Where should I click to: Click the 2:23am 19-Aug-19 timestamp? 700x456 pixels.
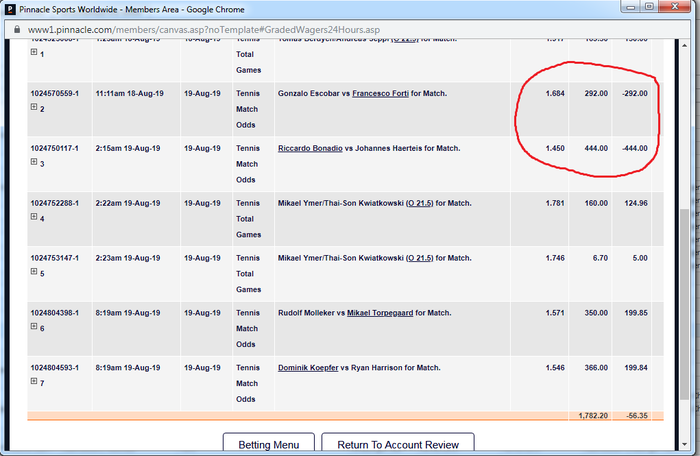pyautogui.click(x=128, y=258)
